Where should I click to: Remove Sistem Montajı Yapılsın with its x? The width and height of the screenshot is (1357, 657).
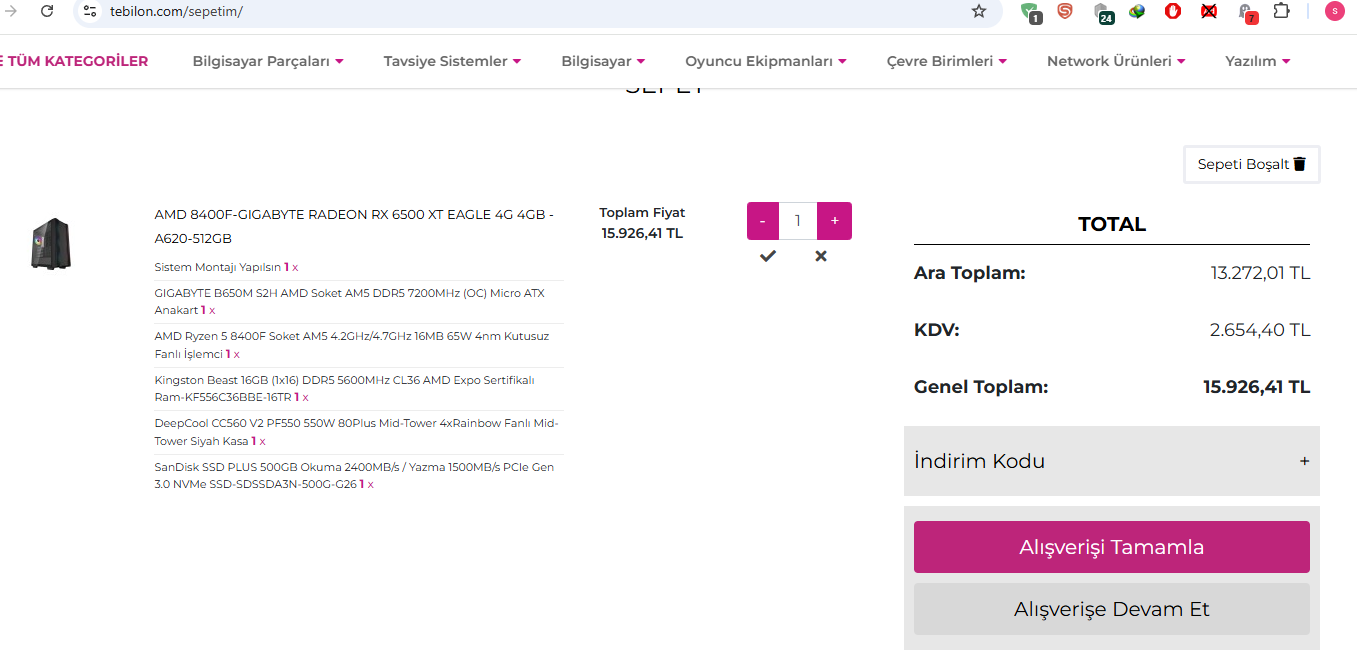(295, 267)
